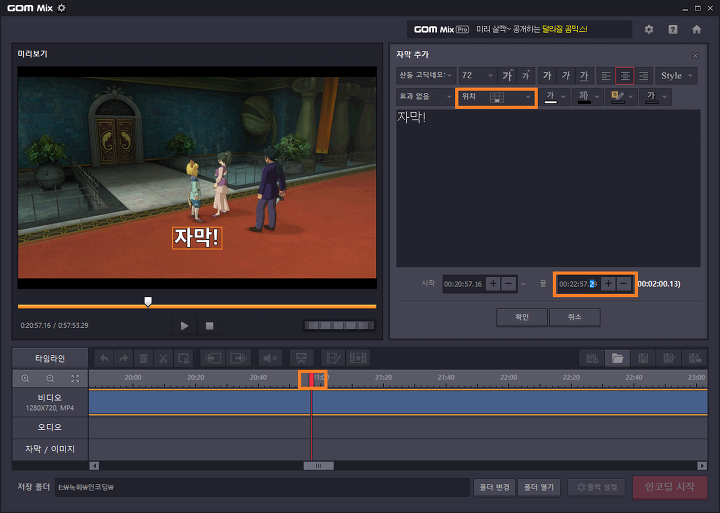Image resolution: width=720 pixels, height=513 pixels.
Task: Open the font size 72 dropdown
Action: 478,75
